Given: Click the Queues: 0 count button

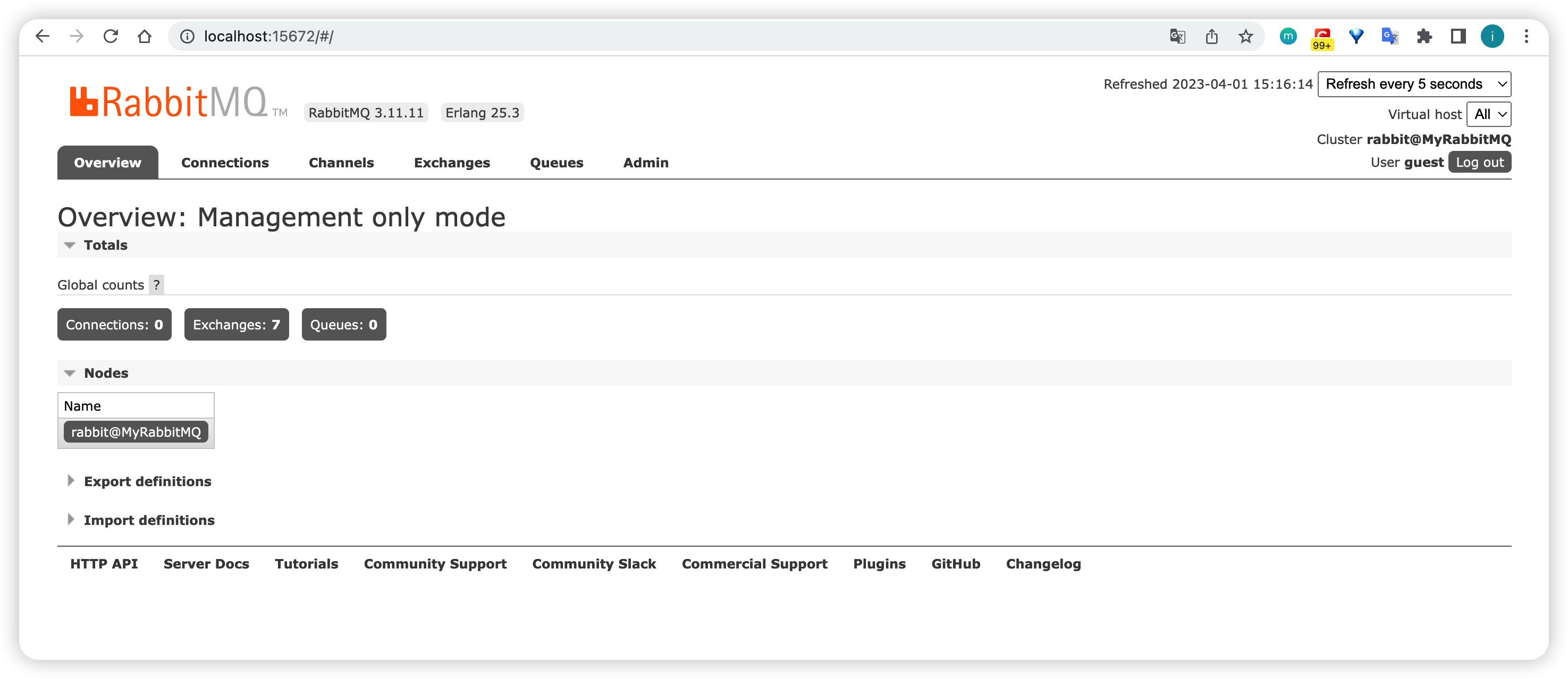Looking at the screenshot, I should point(344,324).
